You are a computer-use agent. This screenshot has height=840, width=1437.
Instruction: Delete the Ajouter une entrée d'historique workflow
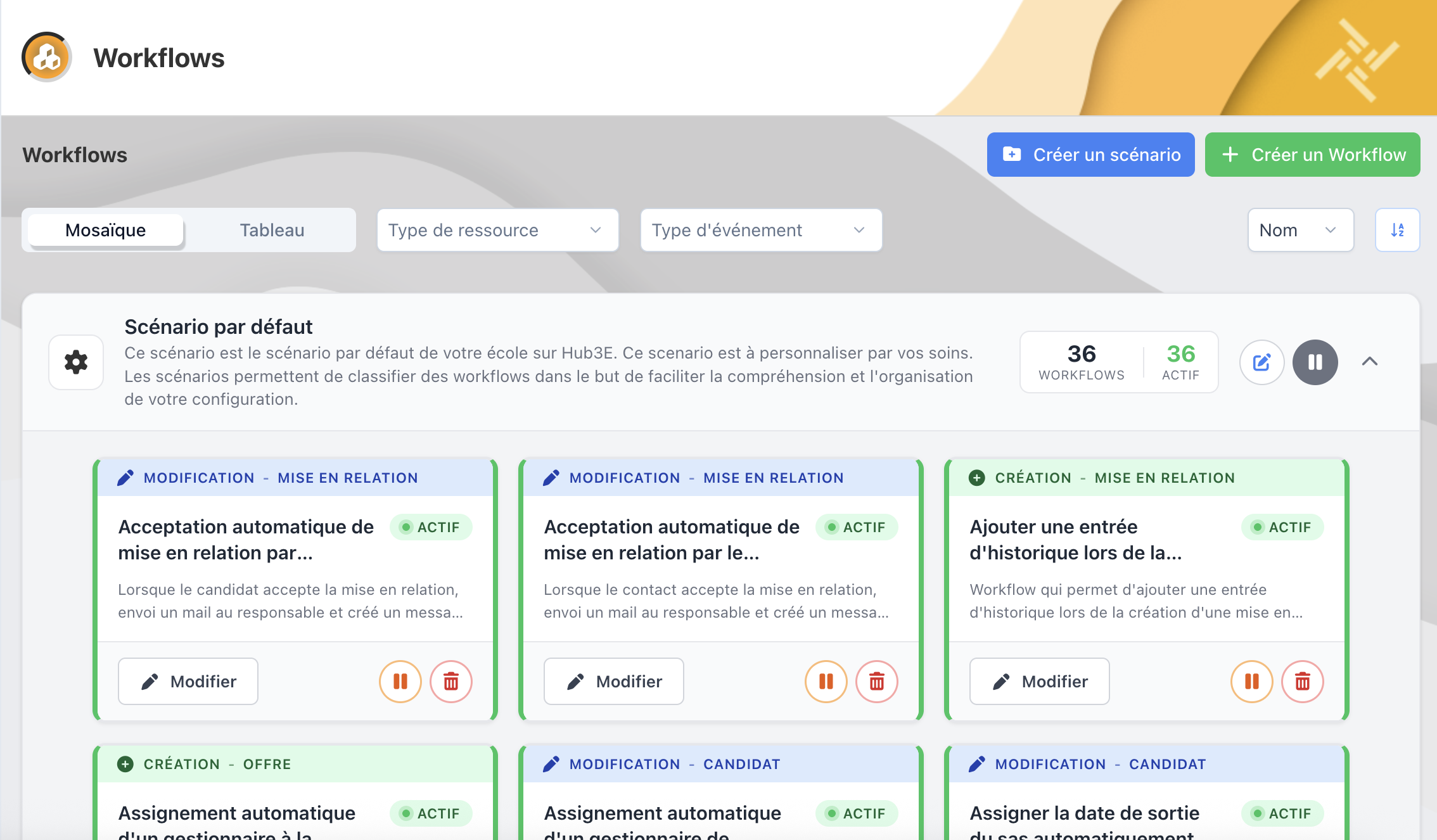(x=1303, y=682)
